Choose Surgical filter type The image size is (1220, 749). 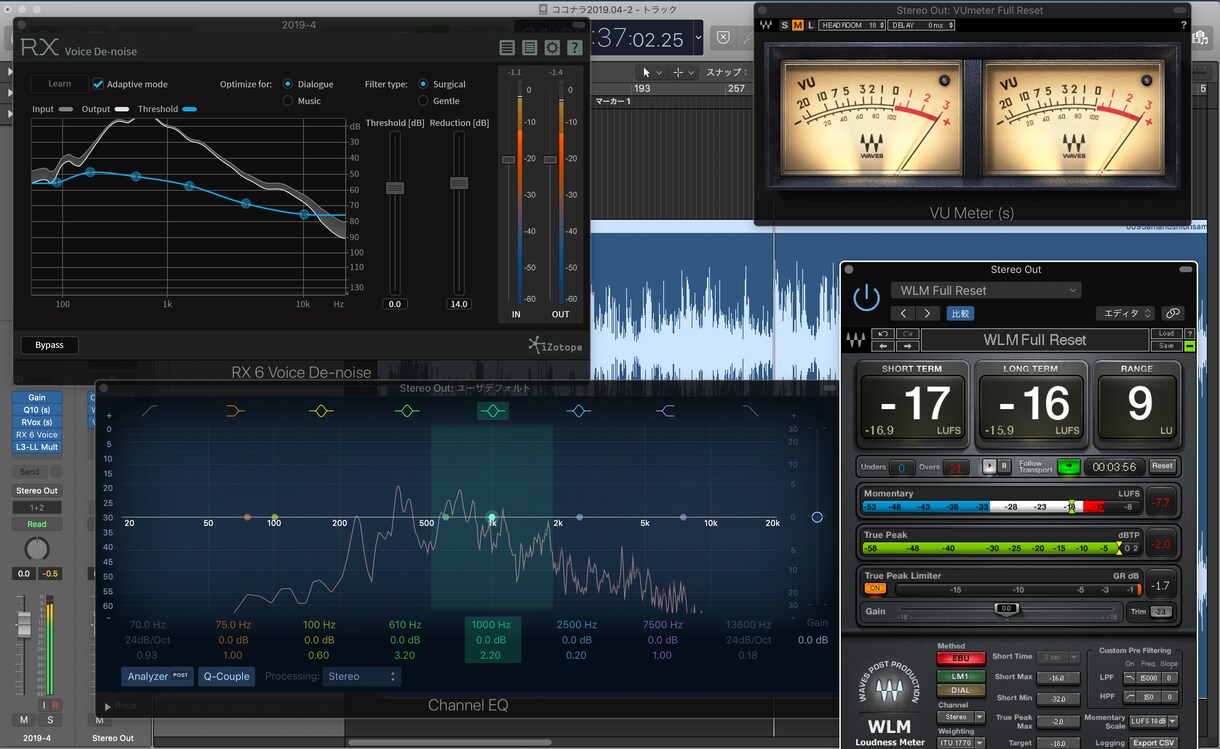pos(424,84)
